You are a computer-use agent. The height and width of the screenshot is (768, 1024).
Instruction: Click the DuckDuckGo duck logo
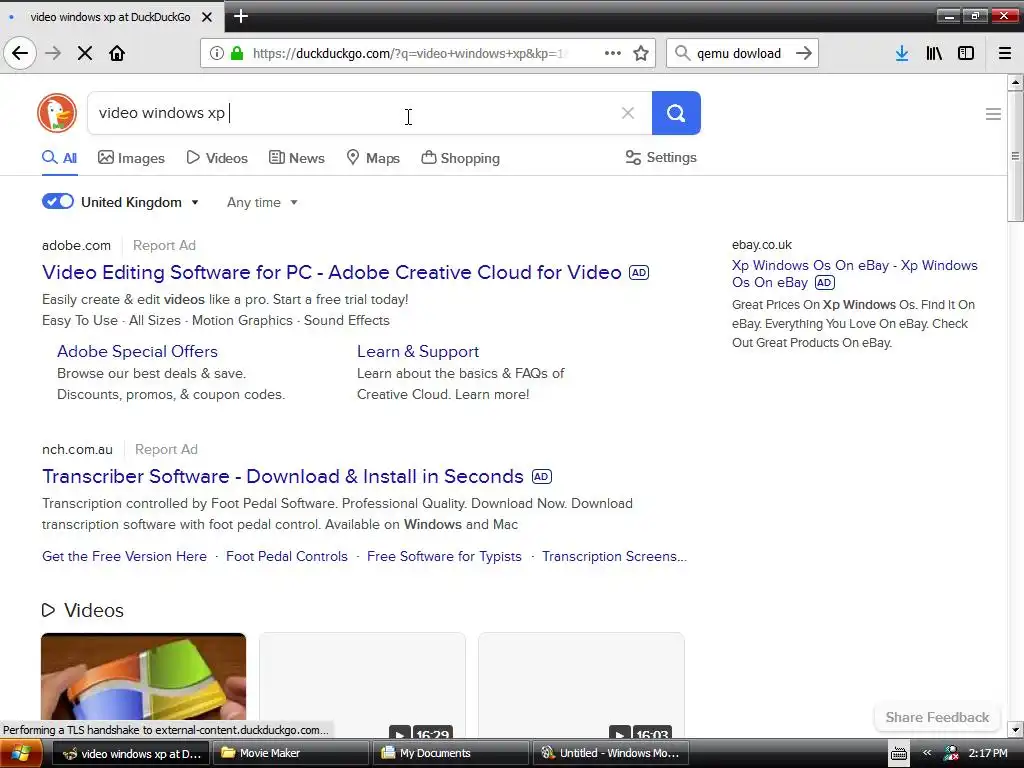(57, 113)
